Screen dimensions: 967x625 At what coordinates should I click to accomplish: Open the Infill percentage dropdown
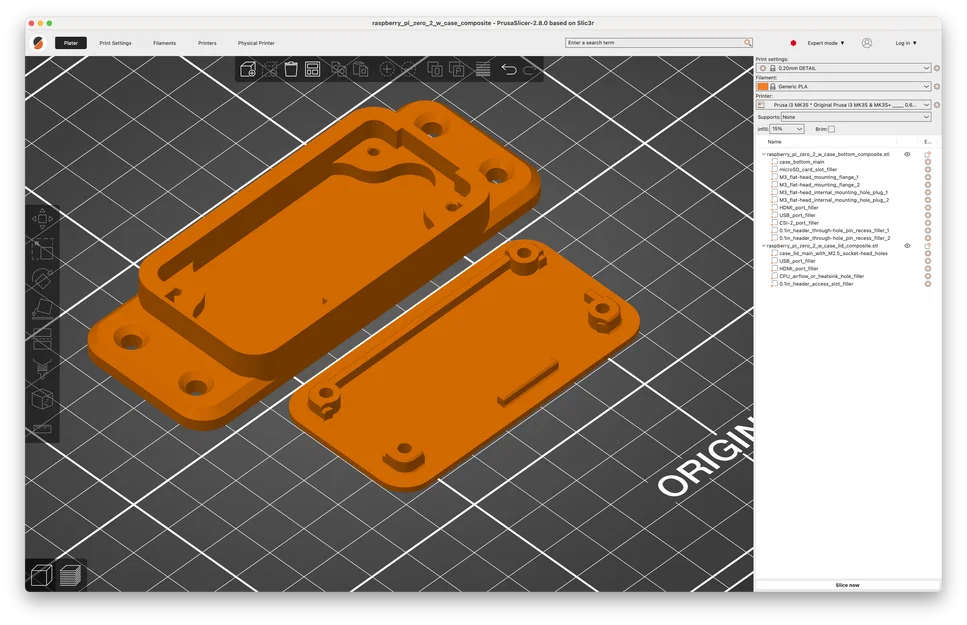pyautogui.click(x=786, y=128)
